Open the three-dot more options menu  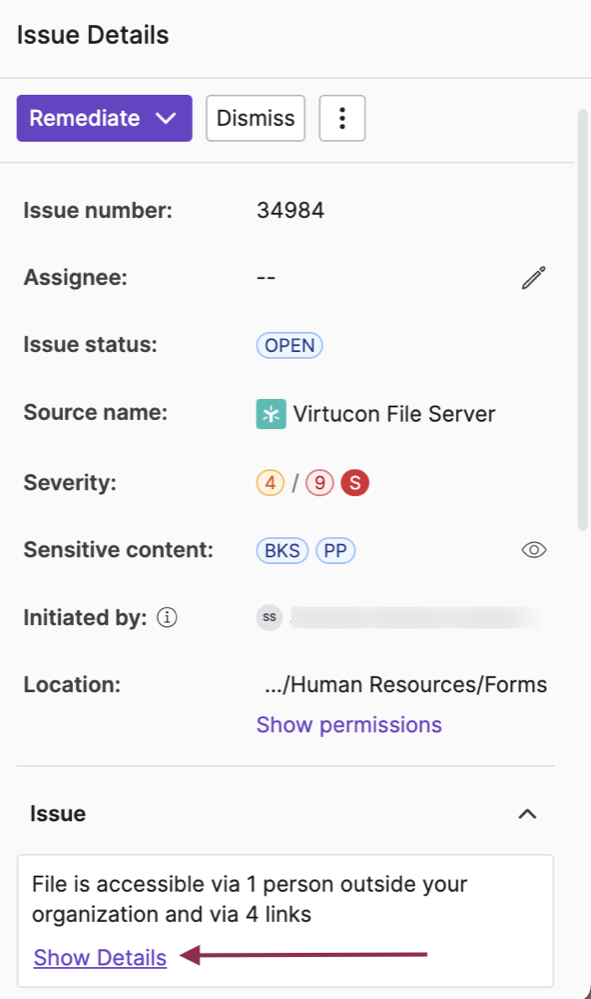pos(342,118)
